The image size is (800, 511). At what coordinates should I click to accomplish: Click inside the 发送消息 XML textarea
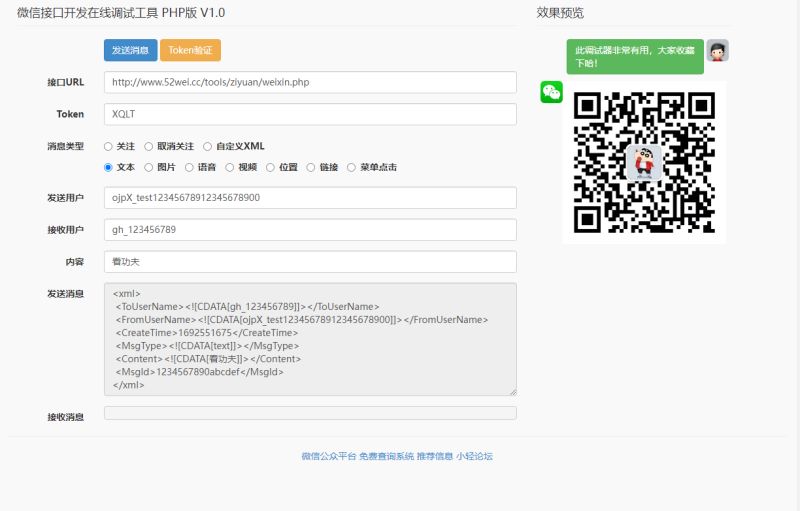click(x=310, y=339)
